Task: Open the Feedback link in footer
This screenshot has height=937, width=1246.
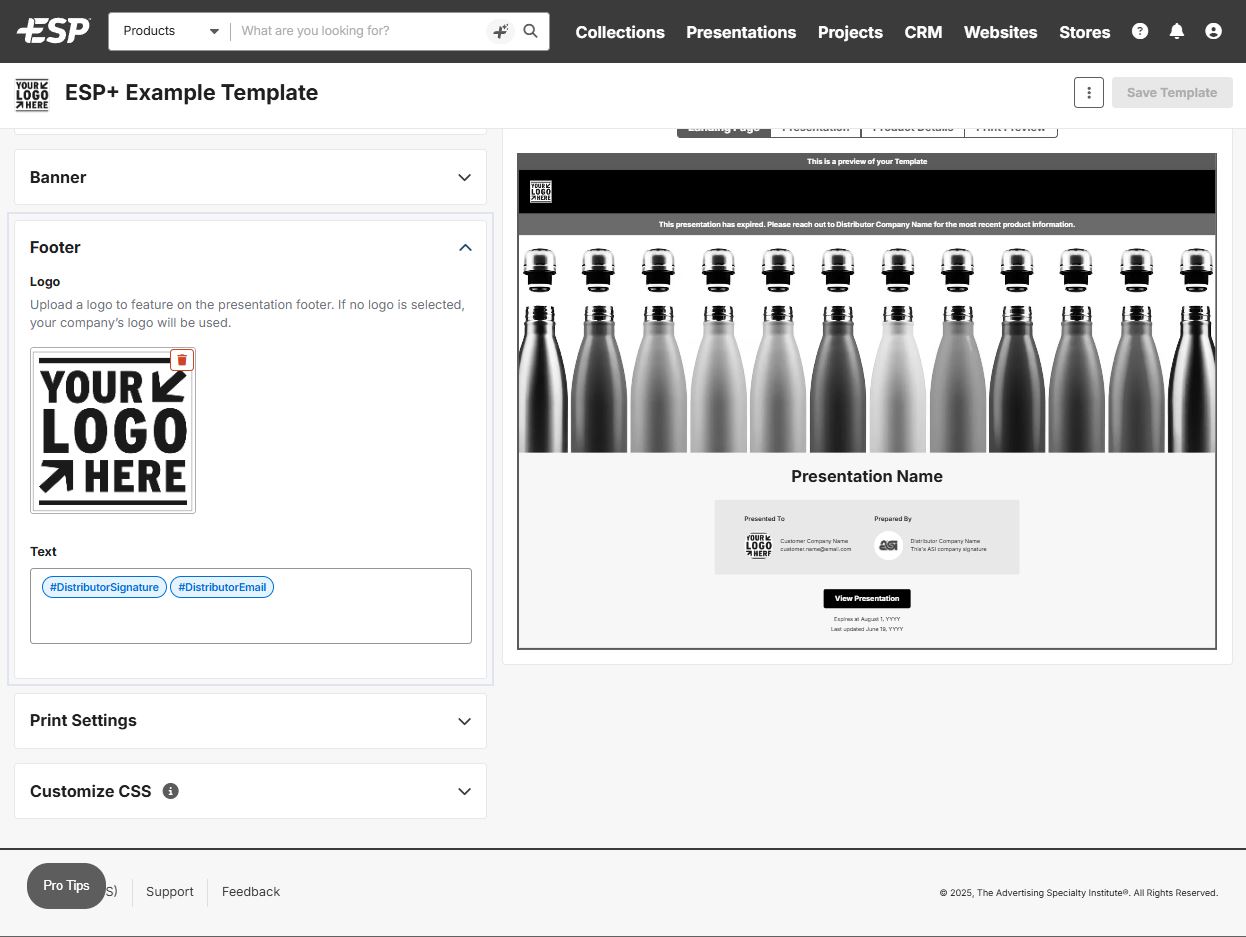Action: pyautogui.click(x=251, y=892)
